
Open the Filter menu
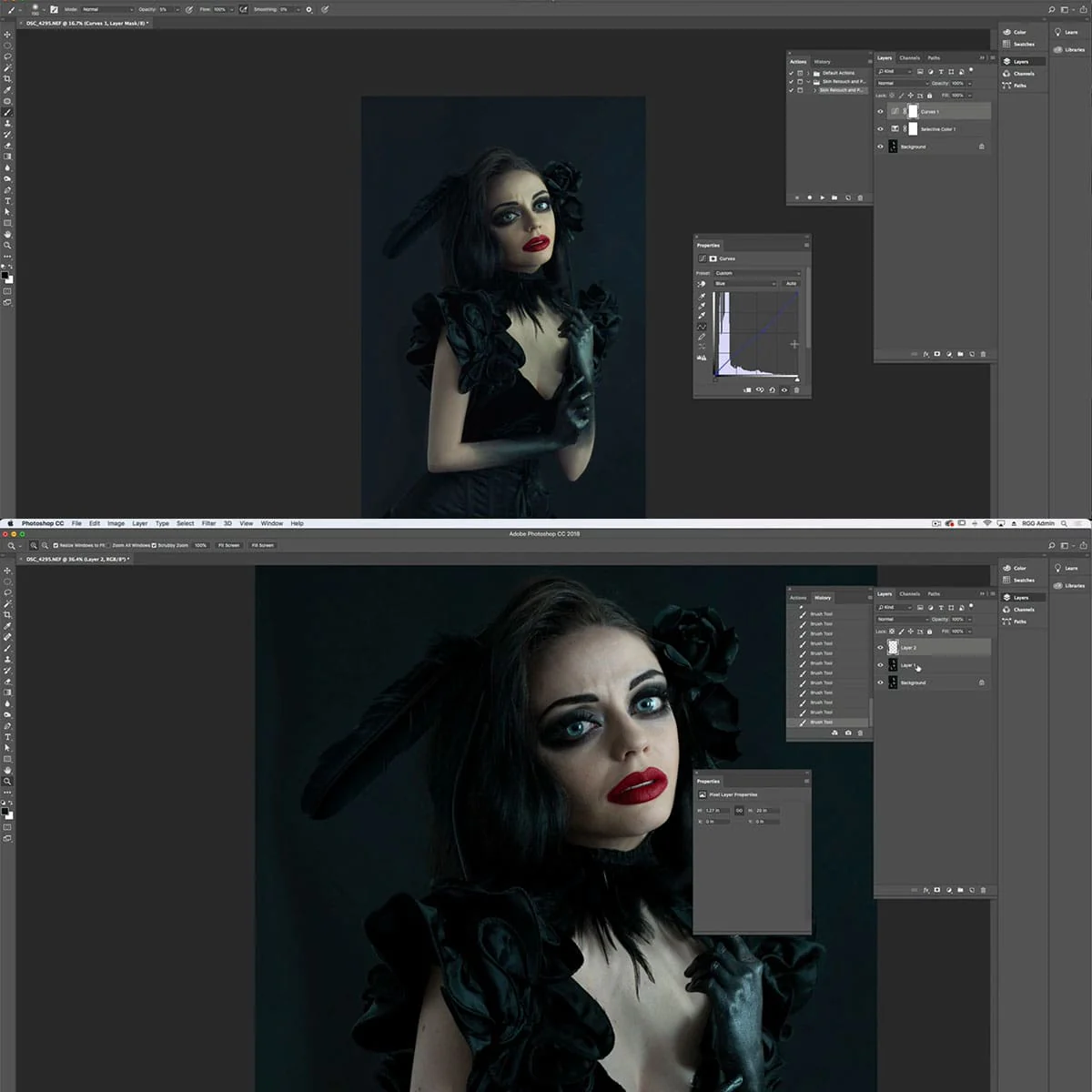click(x=208, y=523)
